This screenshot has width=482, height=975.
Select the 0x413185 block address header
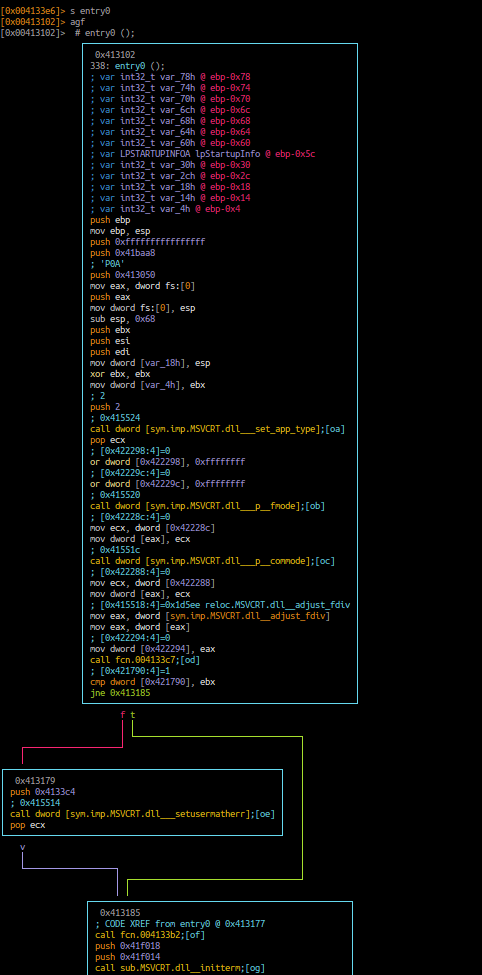pyautogui.click(x=120, y=912)
